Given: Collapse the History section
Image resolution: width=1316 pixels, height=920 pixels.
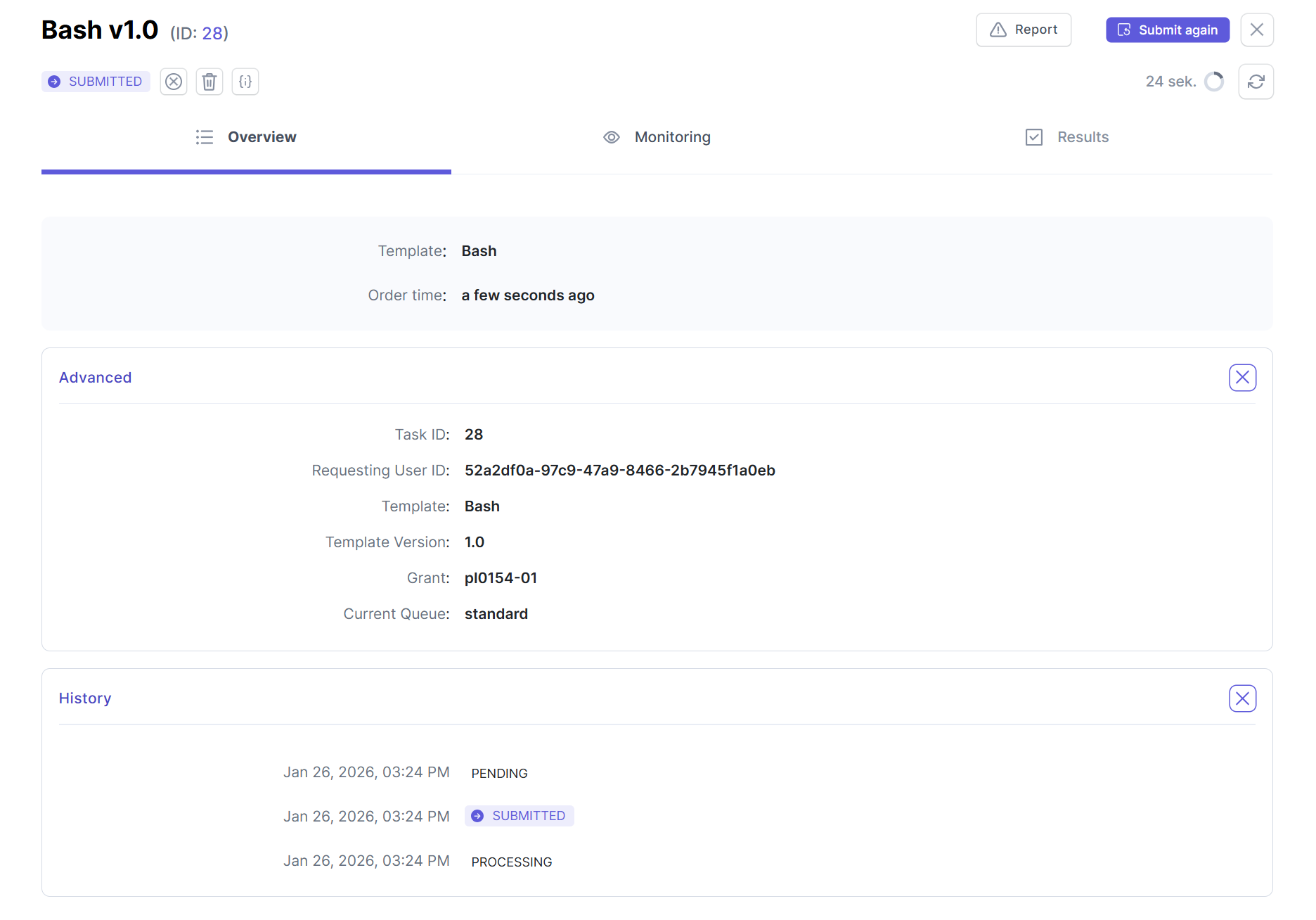Looking at the screenshot, I should click(1243, 698).
